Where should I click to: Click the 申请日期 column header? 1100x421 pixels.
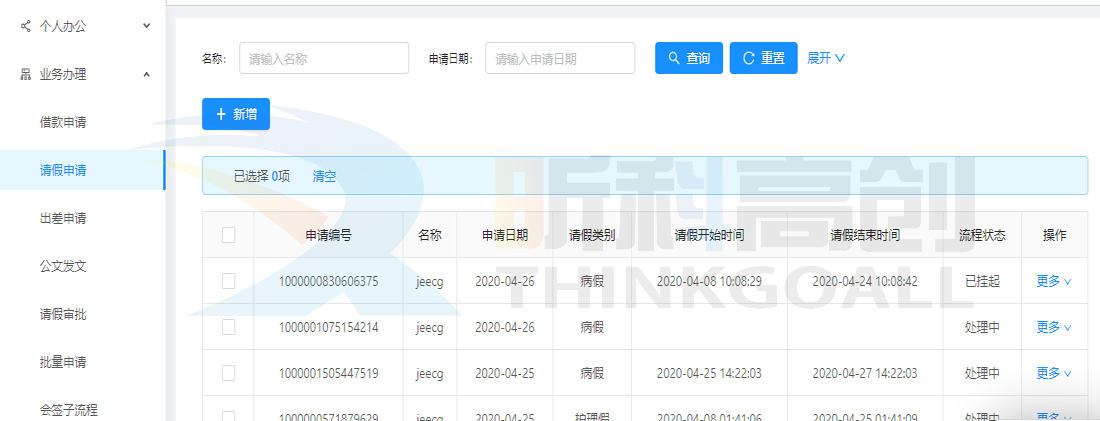tap(505, 236)
